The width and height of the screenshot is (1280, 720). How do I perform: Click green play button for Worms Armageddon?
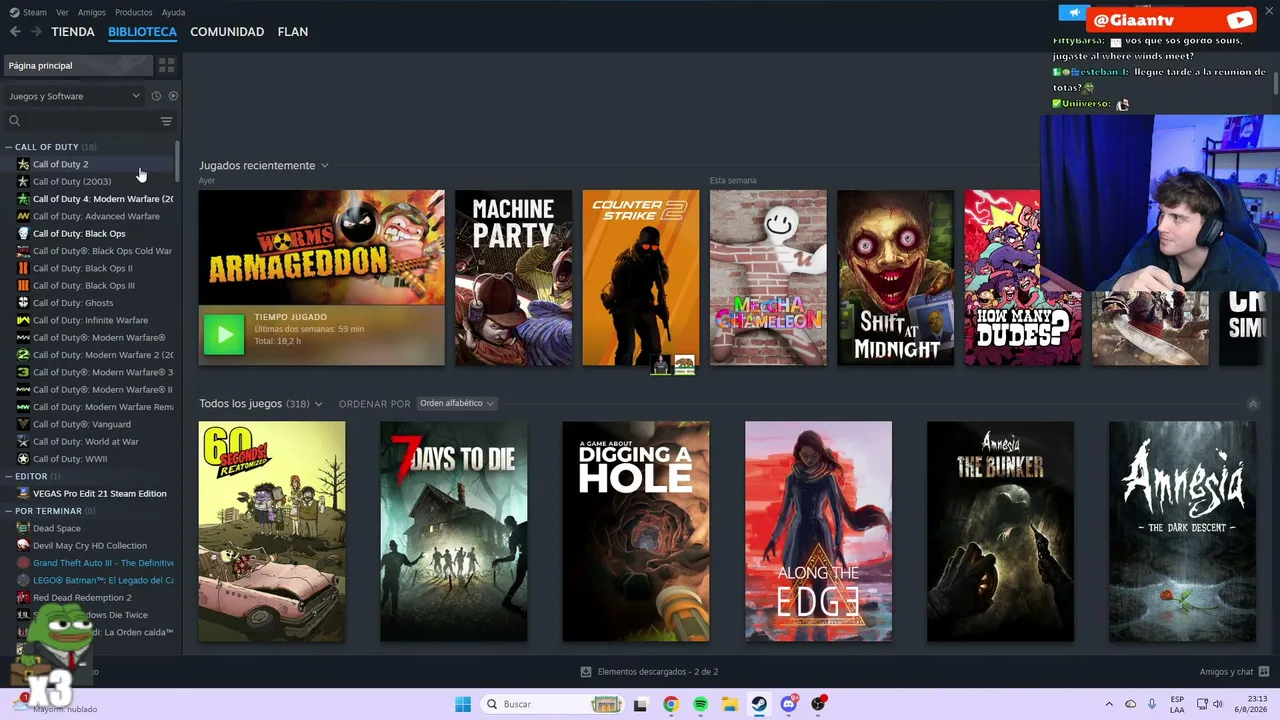[224, 335]
